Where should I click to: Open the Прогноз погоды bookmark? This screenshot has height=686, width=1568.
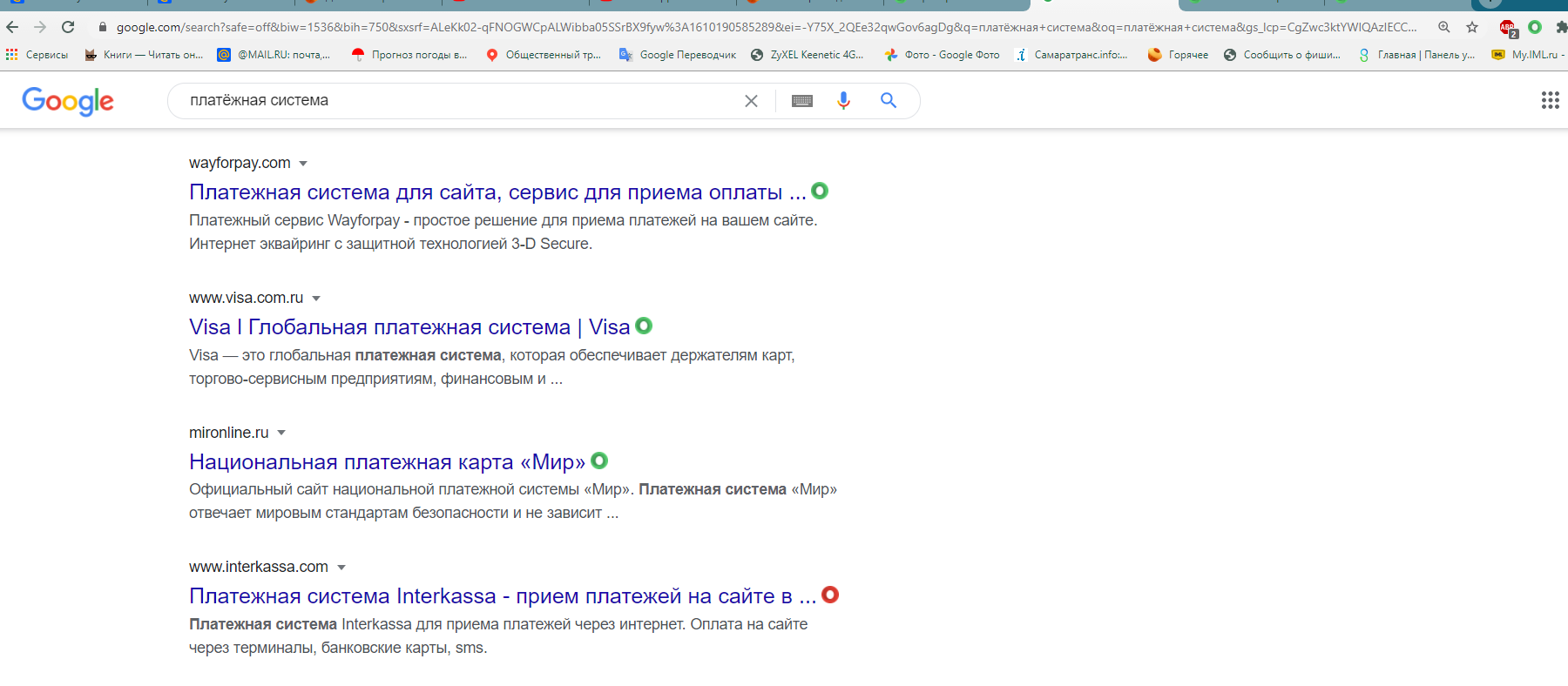[x=409, y=55]
